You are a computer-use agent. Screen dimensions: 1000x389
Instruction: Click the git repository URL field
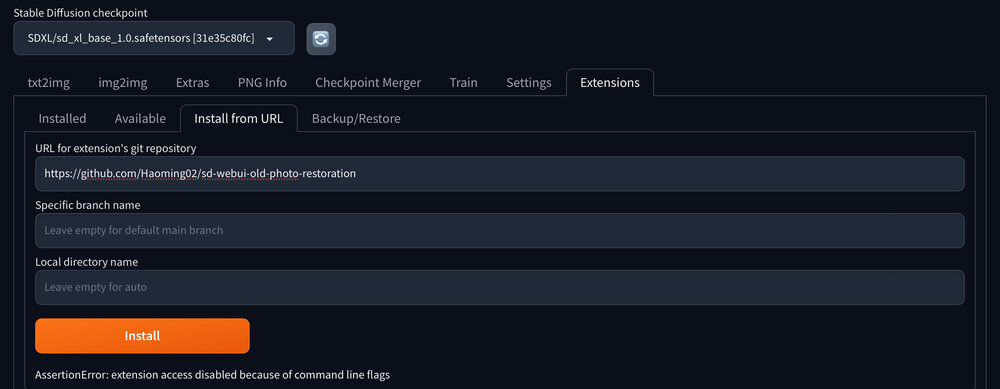[x=499, y=173]
